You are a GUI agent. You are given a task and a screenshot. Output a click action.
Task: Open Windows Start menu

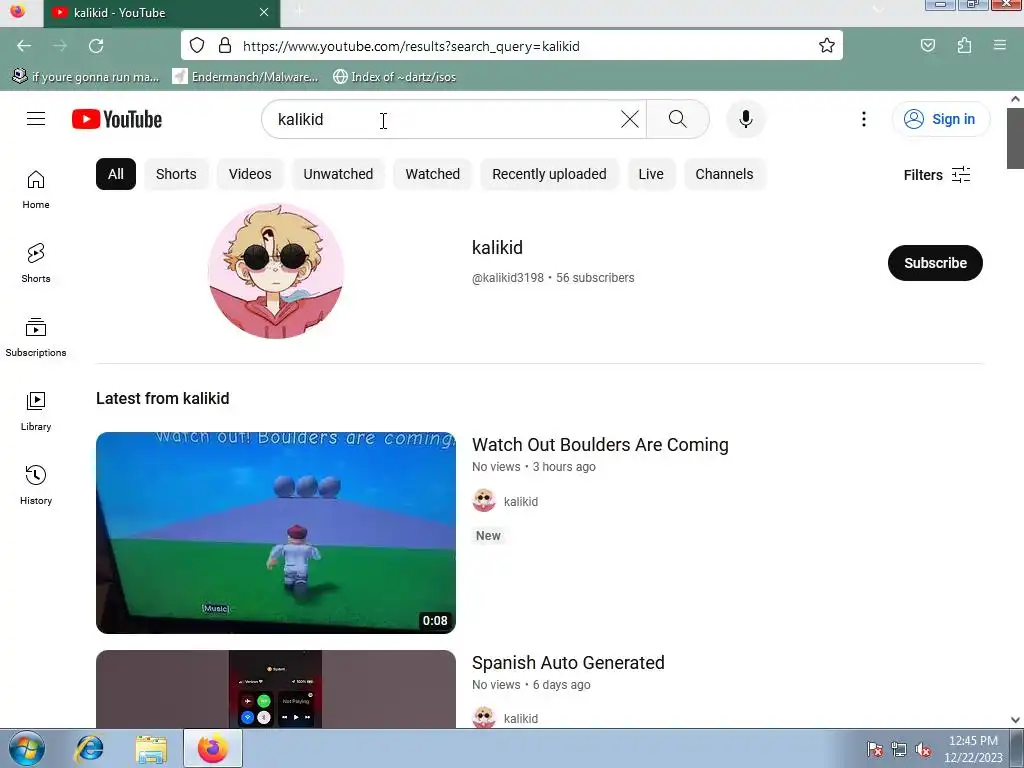[27, 748]
